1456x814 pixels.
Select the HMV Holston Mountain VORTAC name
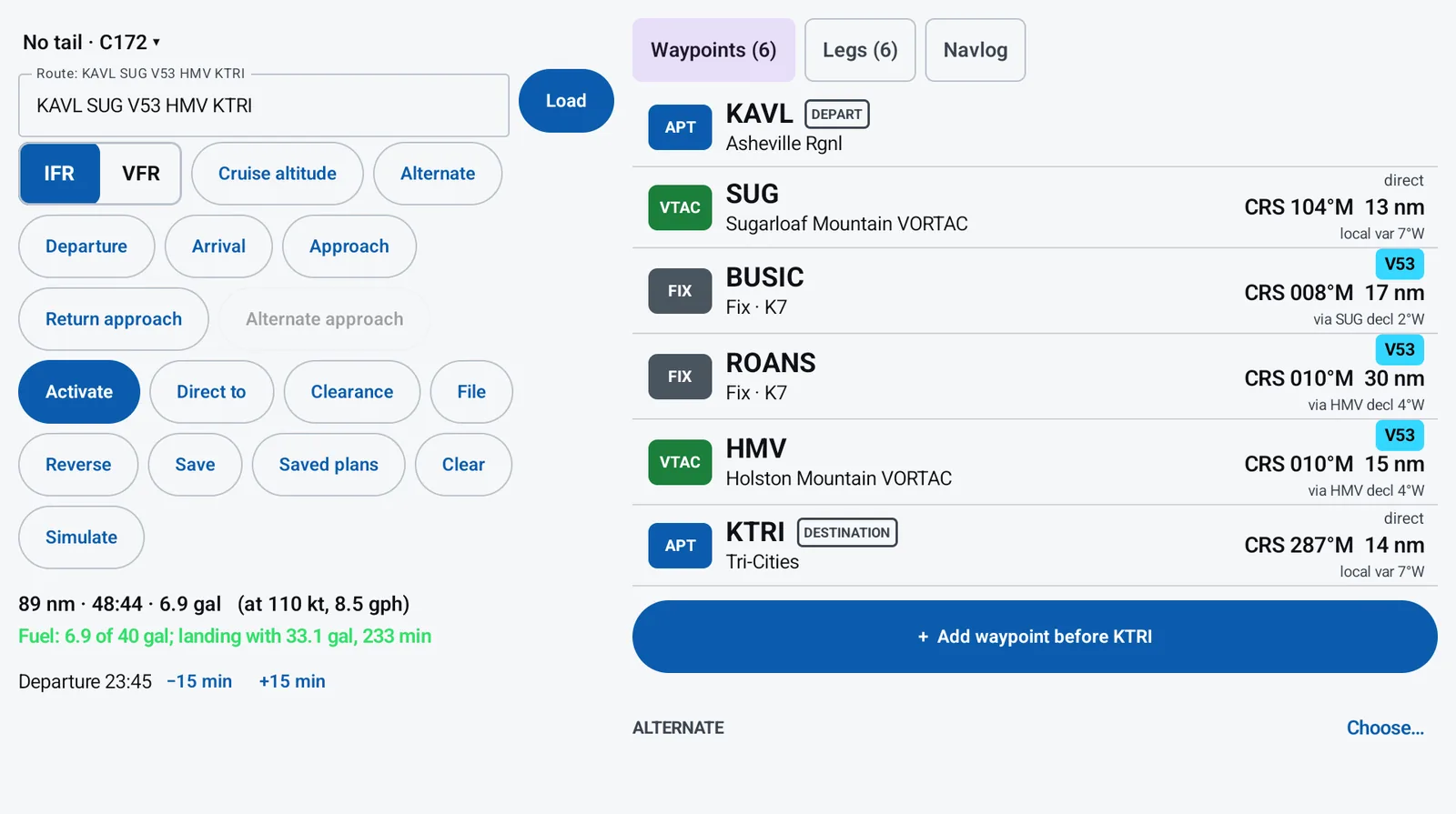[838, 462]
